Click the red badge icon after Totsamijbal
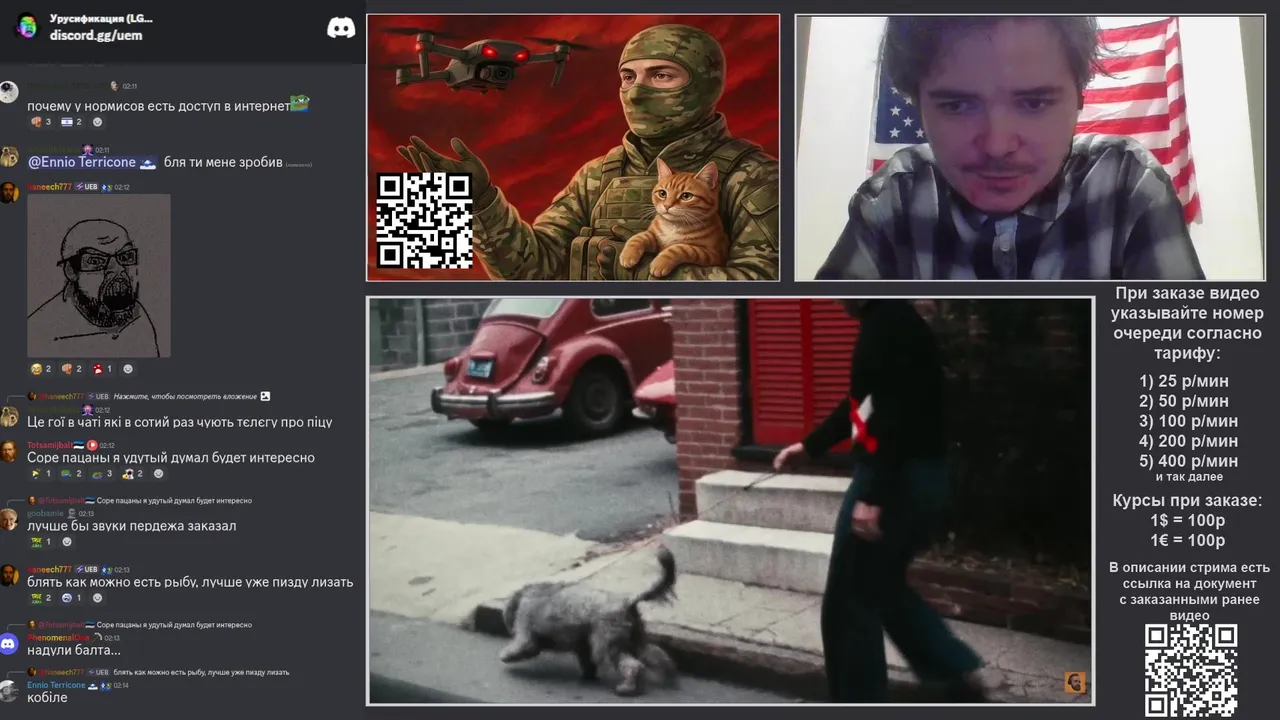 (x=92, y=445)
